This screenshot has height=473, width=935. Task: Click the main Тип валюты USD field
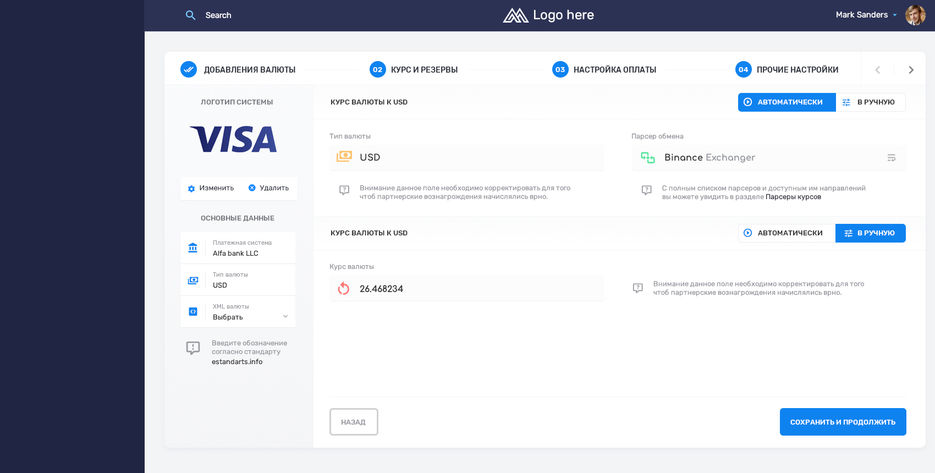point(466,157)
